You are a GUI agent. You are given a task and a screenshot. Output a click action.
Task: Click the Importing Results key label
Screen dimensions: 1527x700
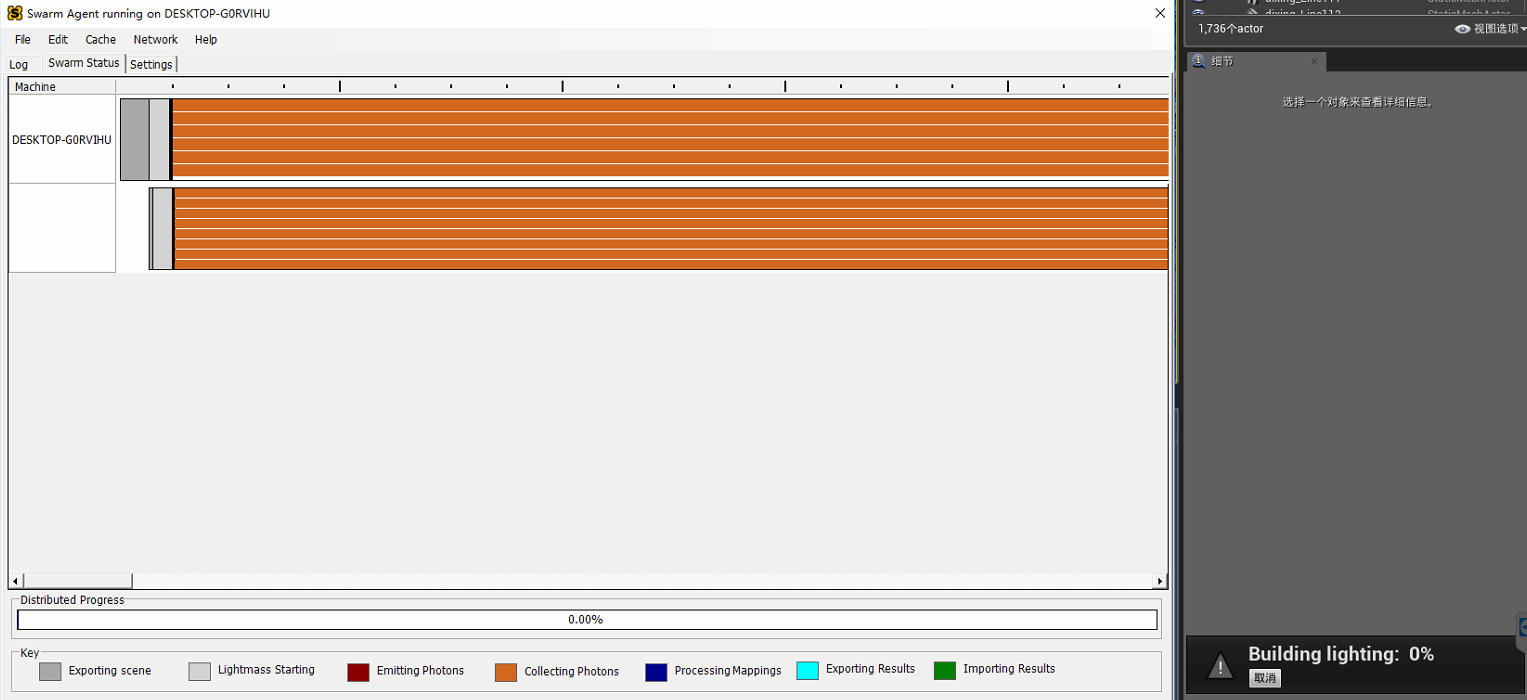(x=1009, y=669)
